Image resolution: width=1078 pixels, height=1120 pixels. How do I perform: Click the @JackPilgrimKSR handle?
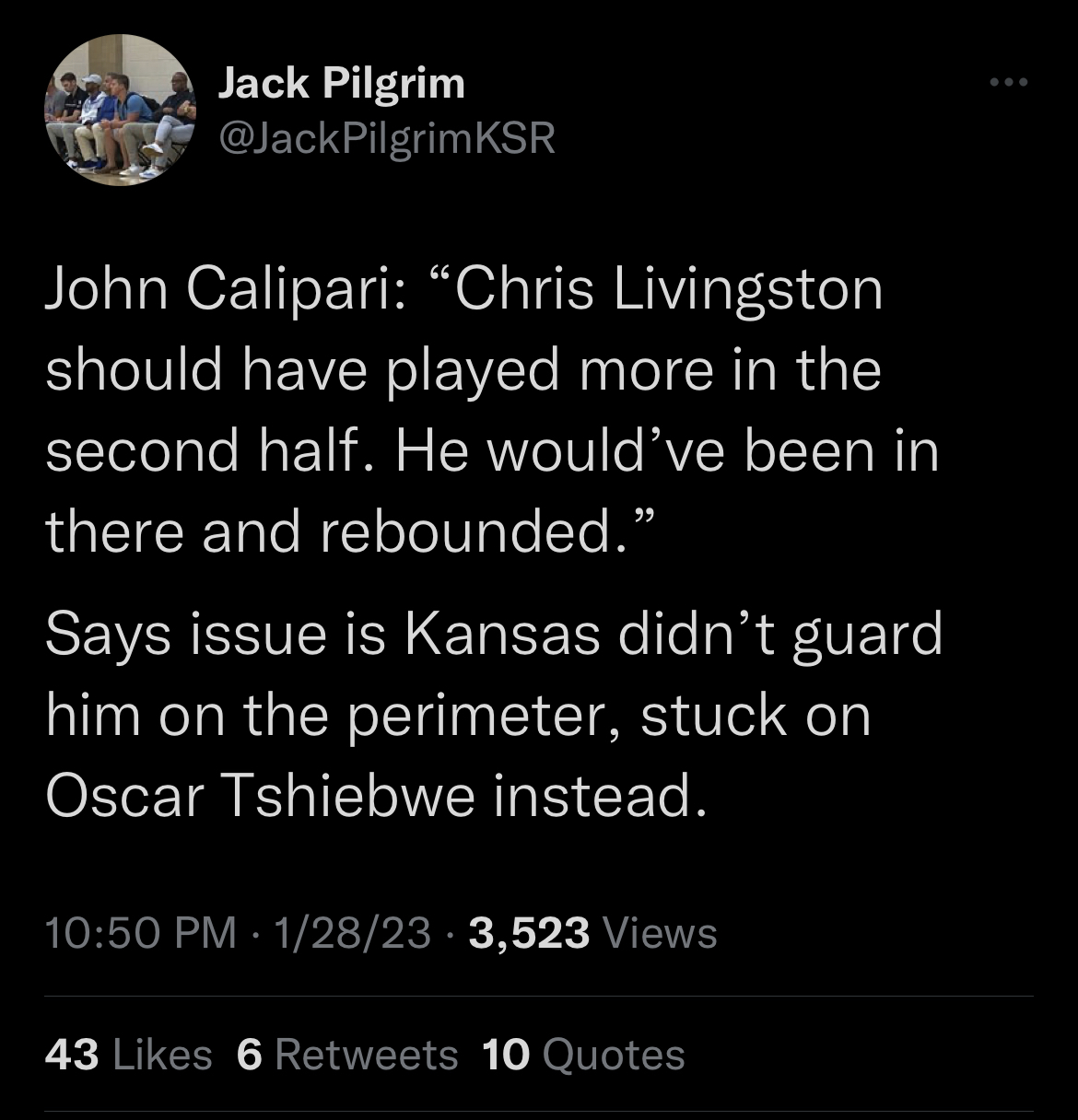pos(386,138)
